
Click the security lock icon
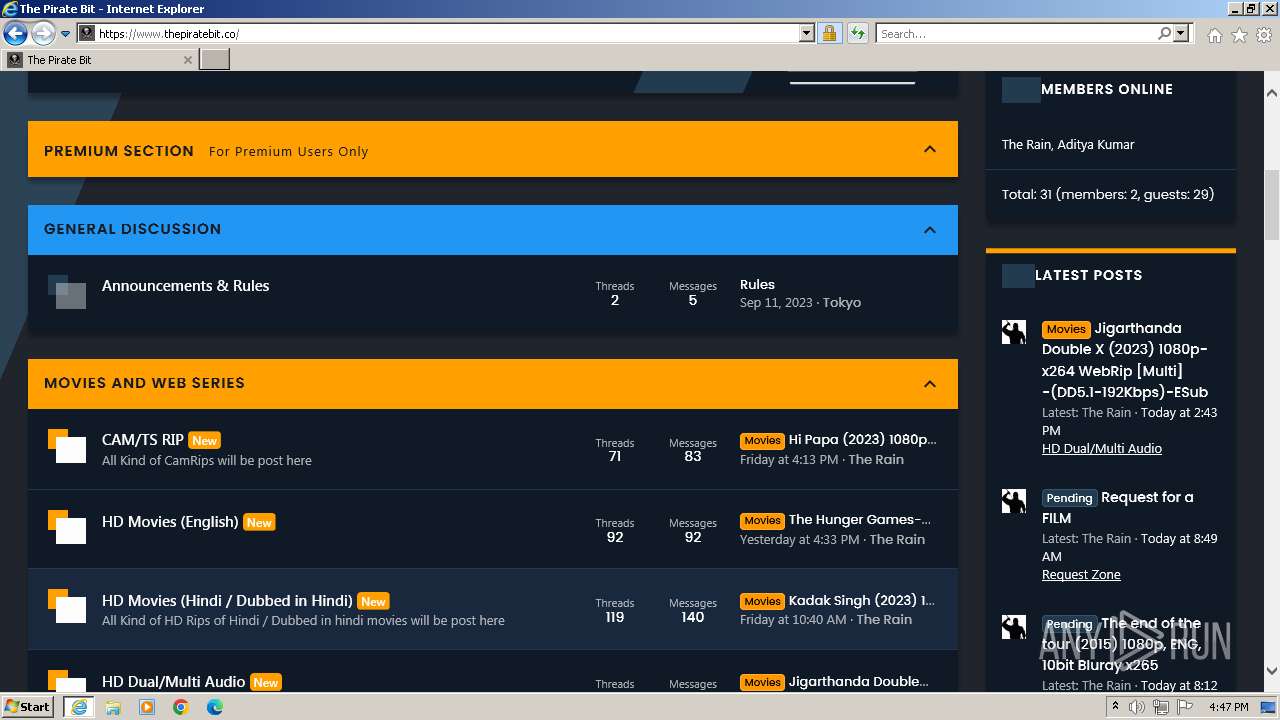[829, 34]
